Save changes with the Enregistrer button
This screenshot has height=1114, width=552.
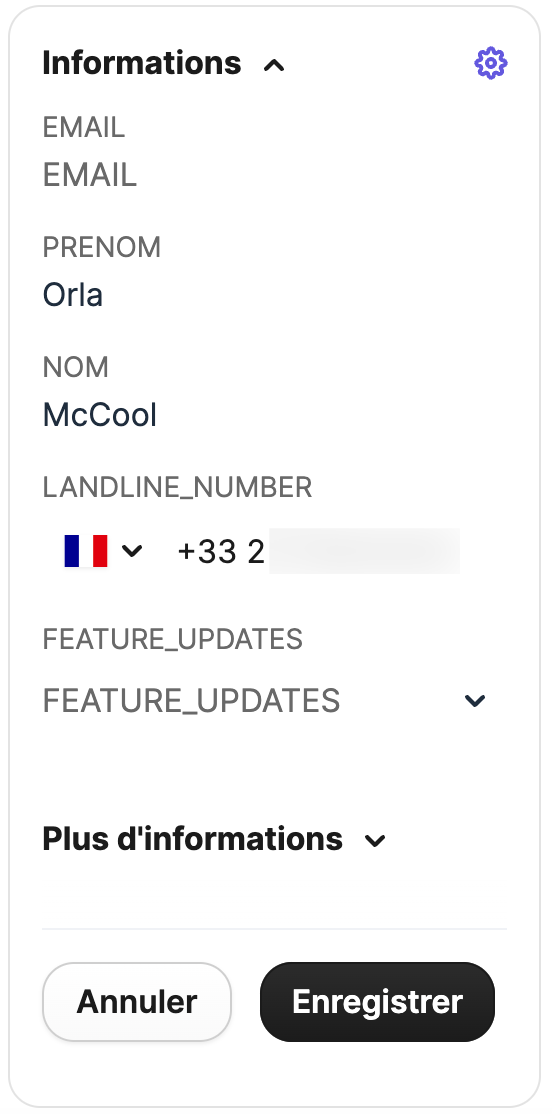point(377,1002)
